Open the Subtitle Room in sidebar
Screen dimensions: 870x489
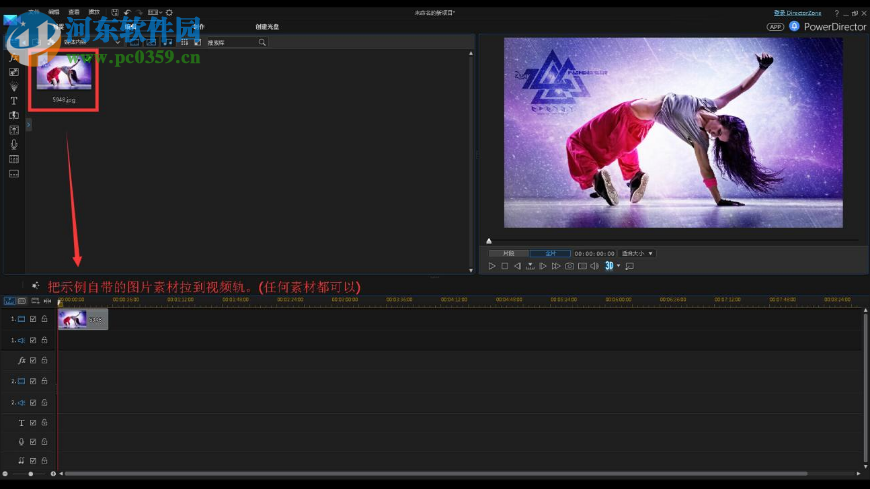click(14, 174)
